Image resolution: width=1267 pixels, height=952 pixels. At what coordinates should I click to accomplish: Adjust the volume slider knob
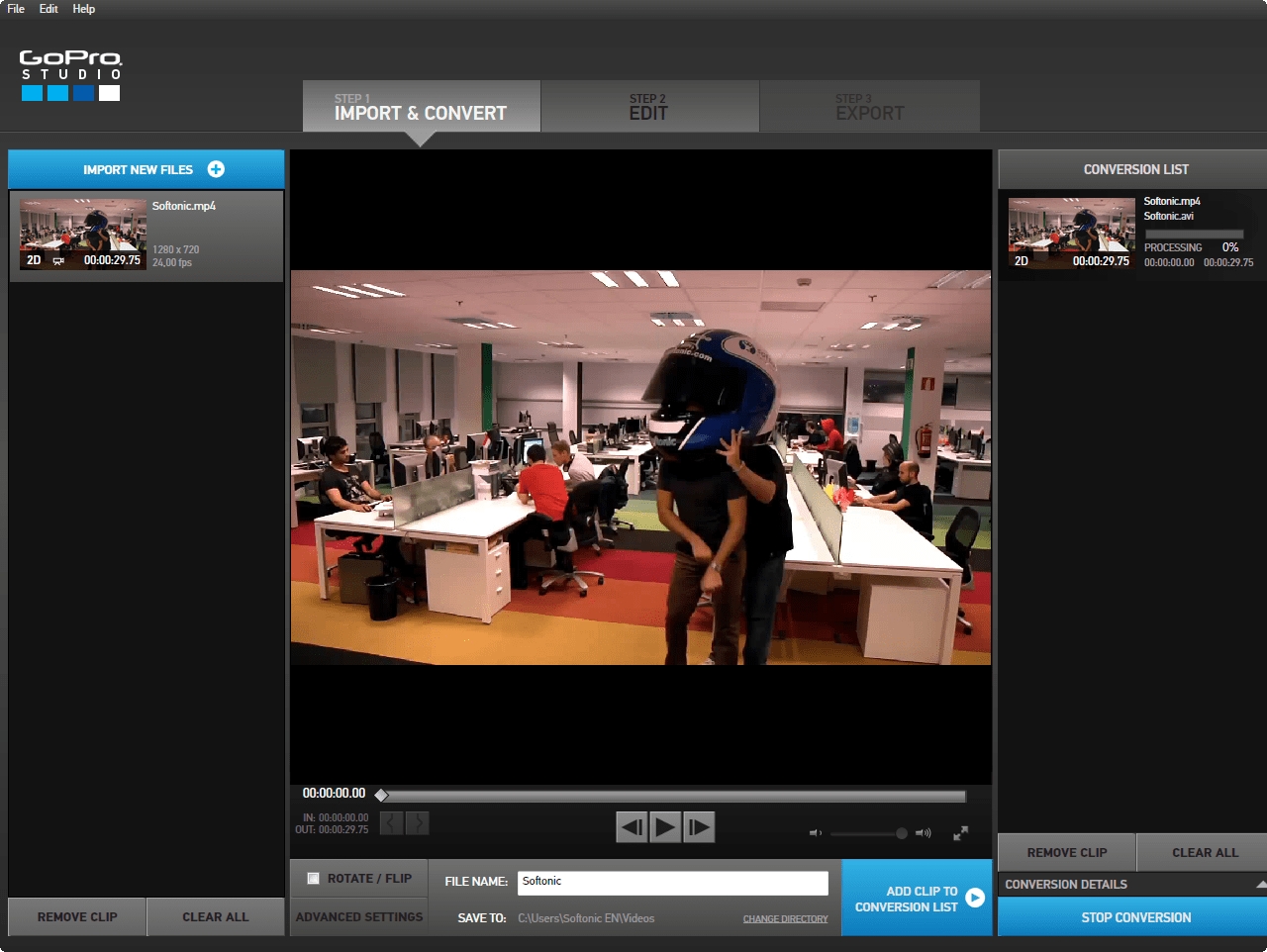pyautogui.click(x=902, y=833)
